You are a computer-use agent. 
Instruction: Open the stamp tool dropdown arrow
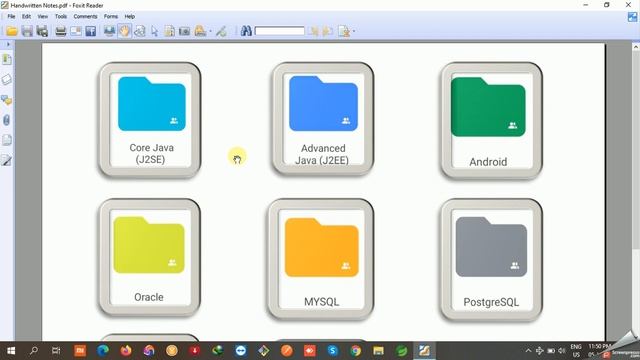(211, 31)
